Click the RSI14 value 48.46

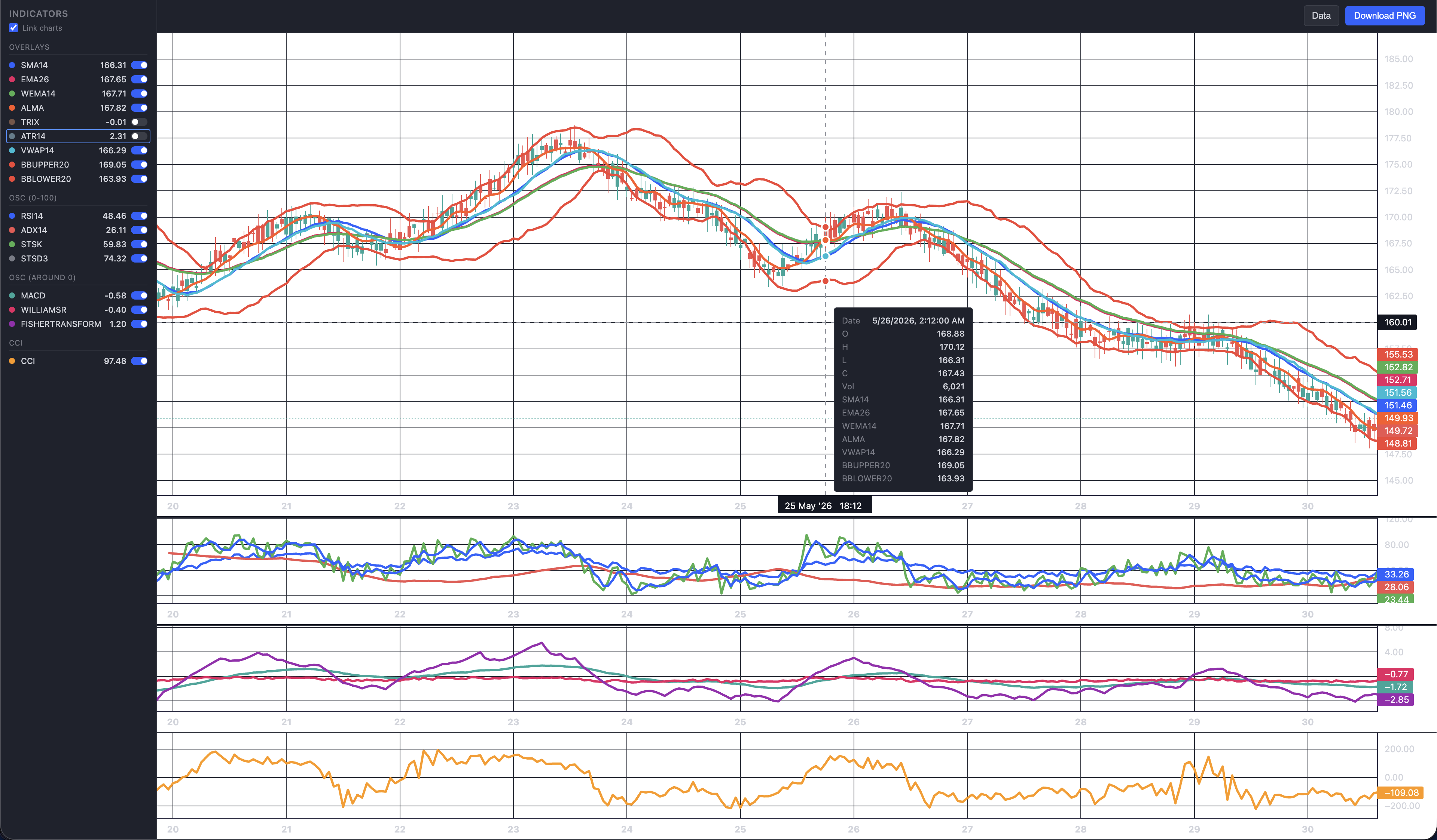point(114,216)
